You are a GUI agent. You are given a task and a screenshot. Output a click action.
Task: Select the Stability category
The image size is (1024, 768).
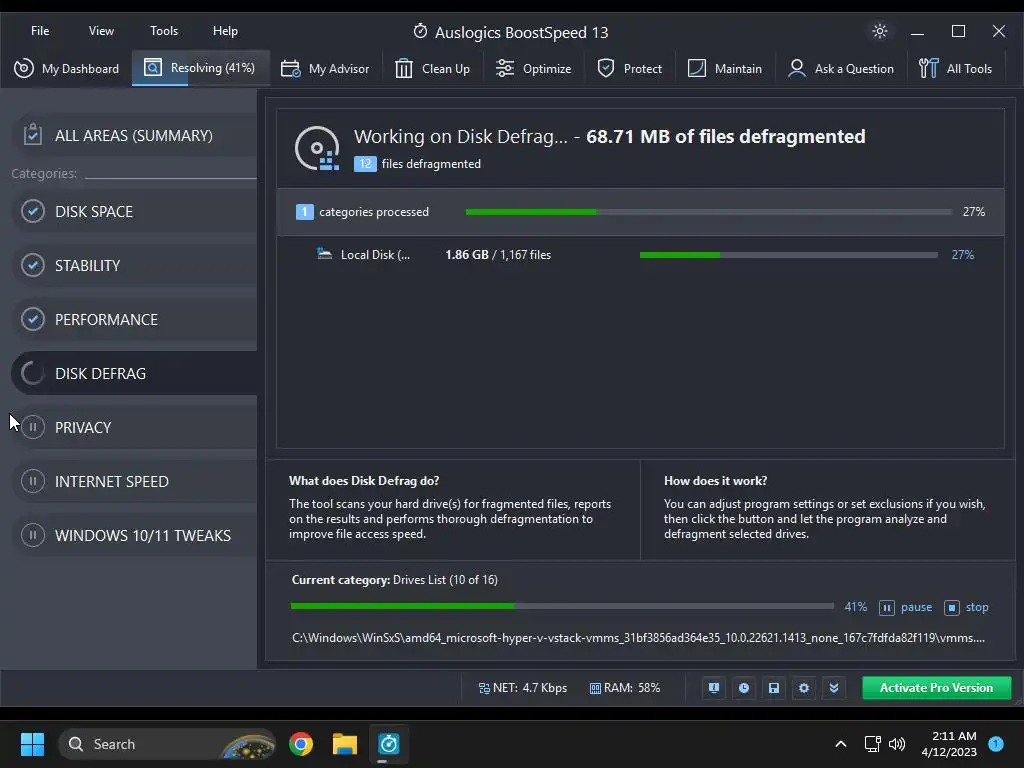[x=134, y=265]
